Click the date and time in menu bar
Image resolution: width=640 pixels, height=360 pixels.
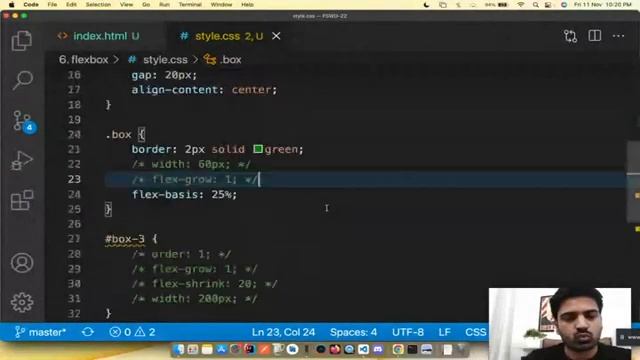(x=603, y=5)
